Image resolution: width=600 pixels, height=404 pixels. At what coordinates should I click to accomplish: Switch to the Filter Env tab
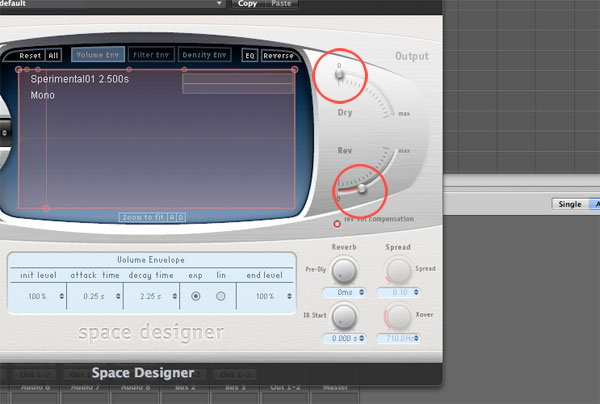pos(151,55)
